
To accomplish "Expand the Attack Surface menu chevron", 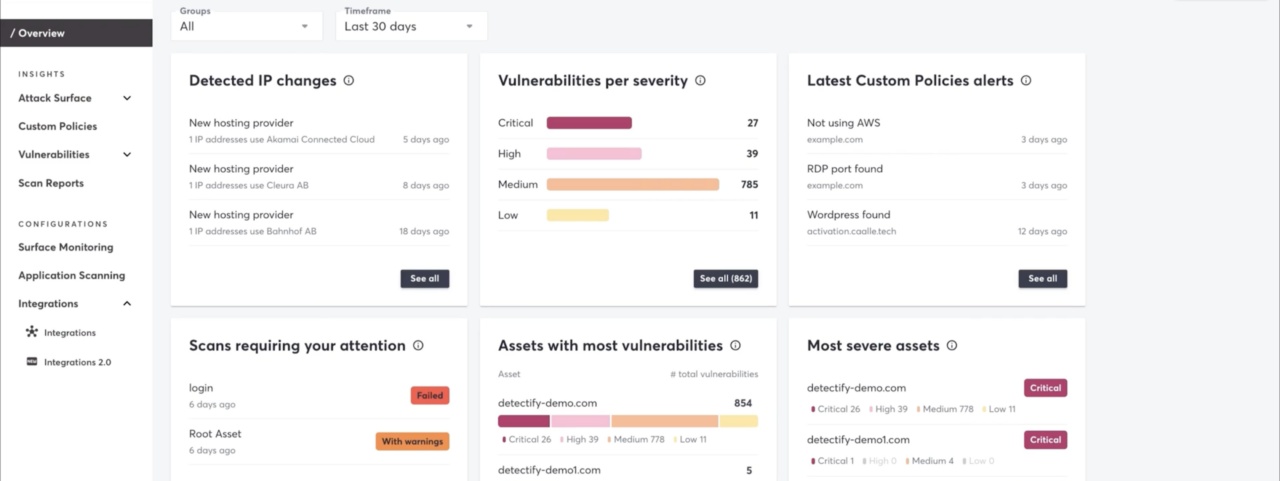I will coord(127,98).
